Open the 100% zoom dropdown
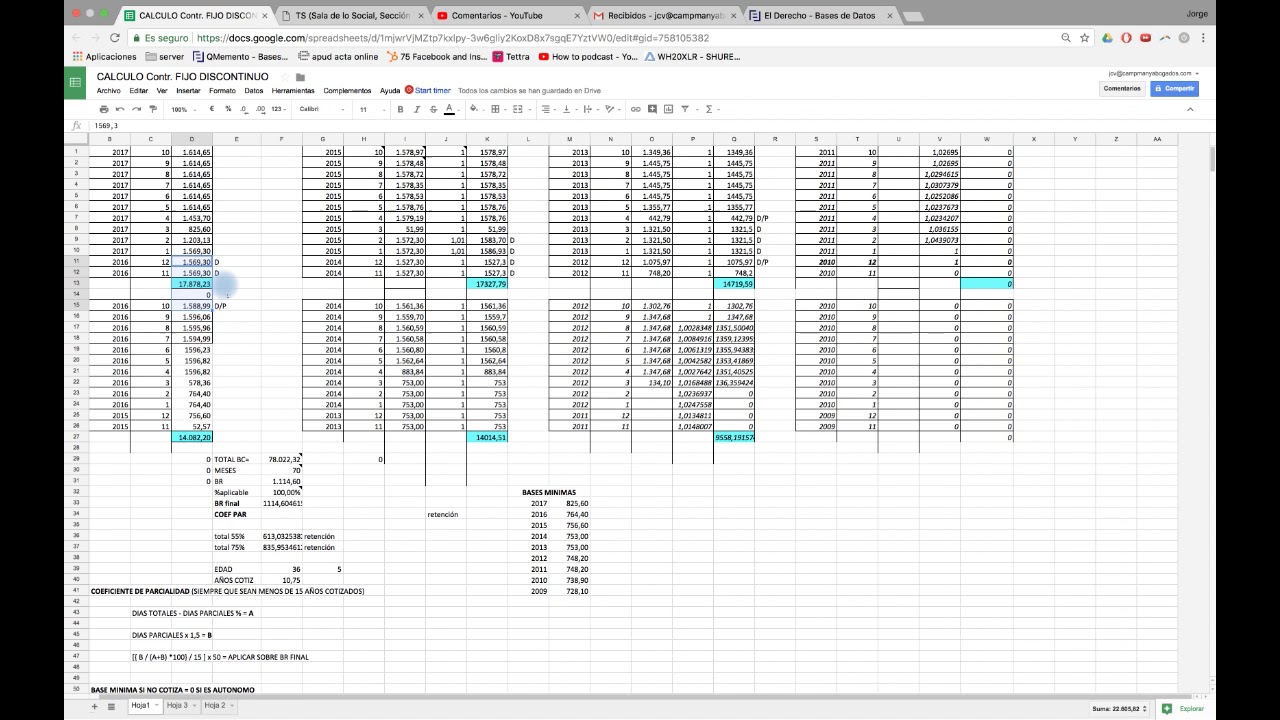This screenshot has height=720, width=1280. [x=183, y=109]
